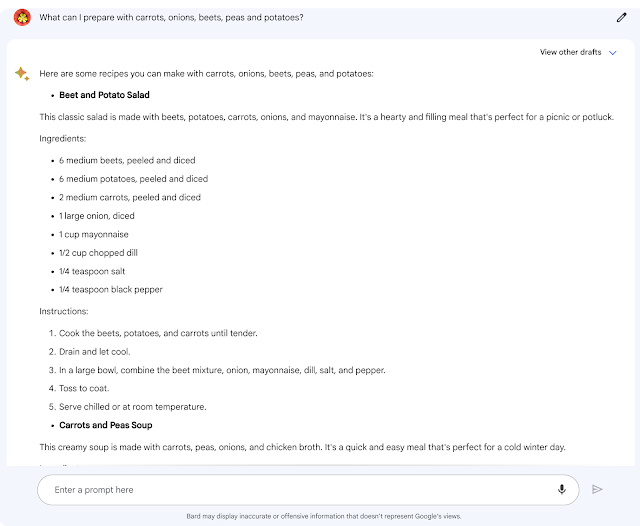Click the Bard sparkle logo icon
Image resolution: width=640 pixels, height=526 pixels.
click(21, 74)
